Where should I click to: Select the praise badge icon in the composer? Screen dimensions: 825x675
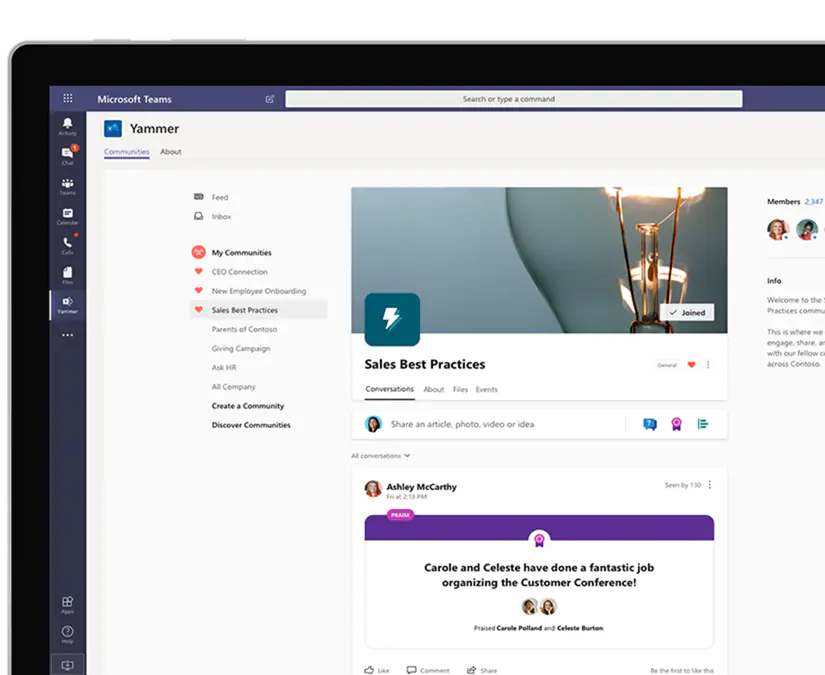[677, 423]
